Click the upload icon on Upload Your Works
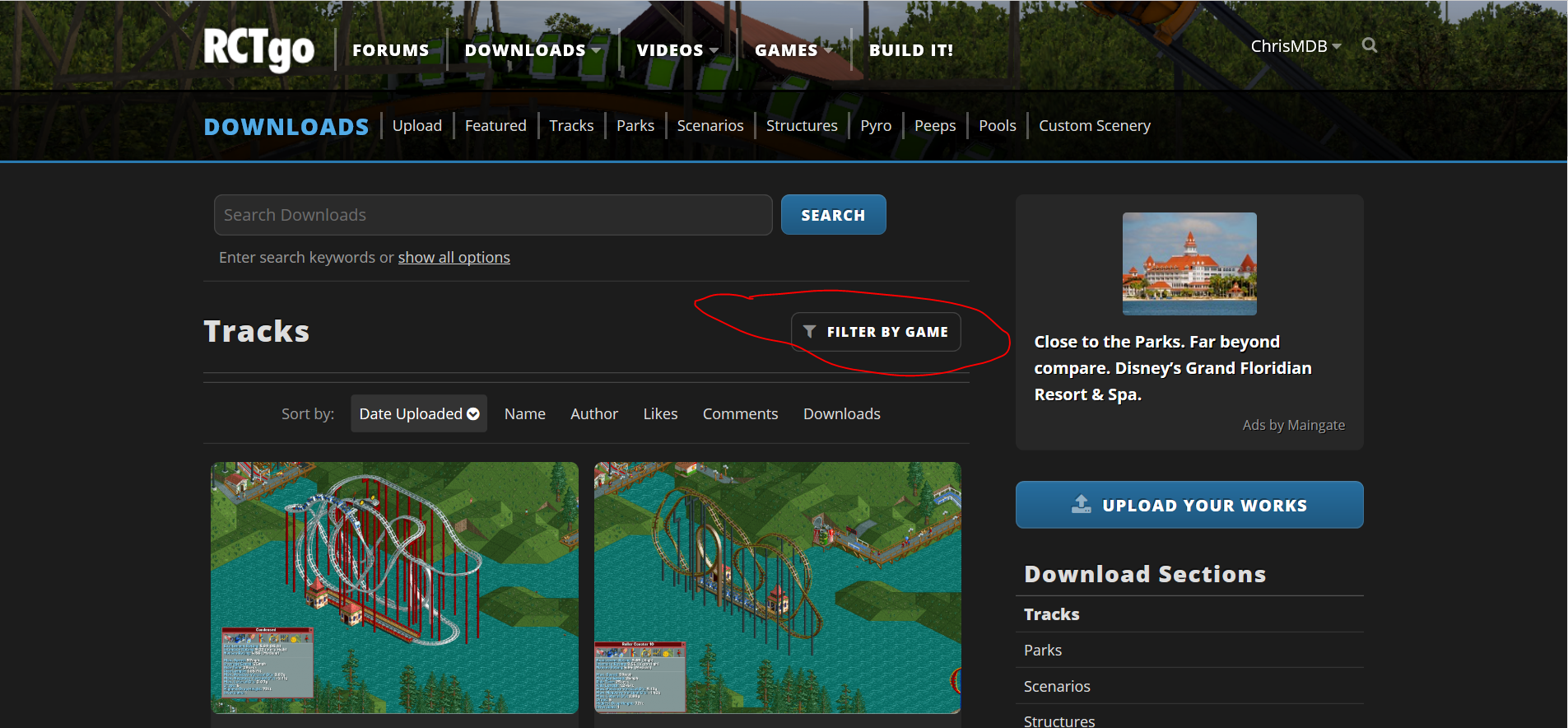This screenshot has height=728, width=1568. point(1081,504)
